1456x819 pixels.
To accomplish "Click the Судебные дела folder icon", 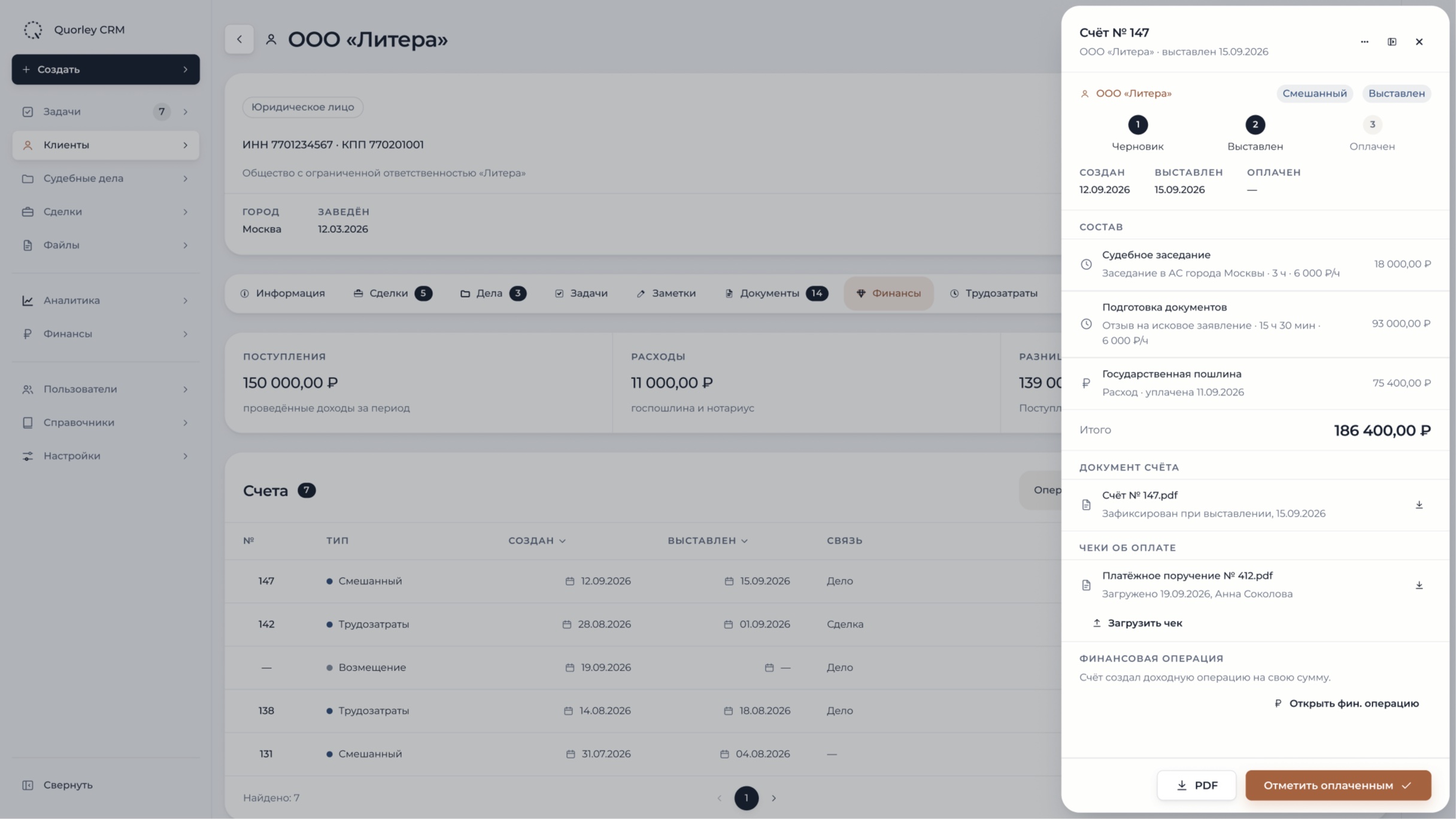I will point(28,178).
